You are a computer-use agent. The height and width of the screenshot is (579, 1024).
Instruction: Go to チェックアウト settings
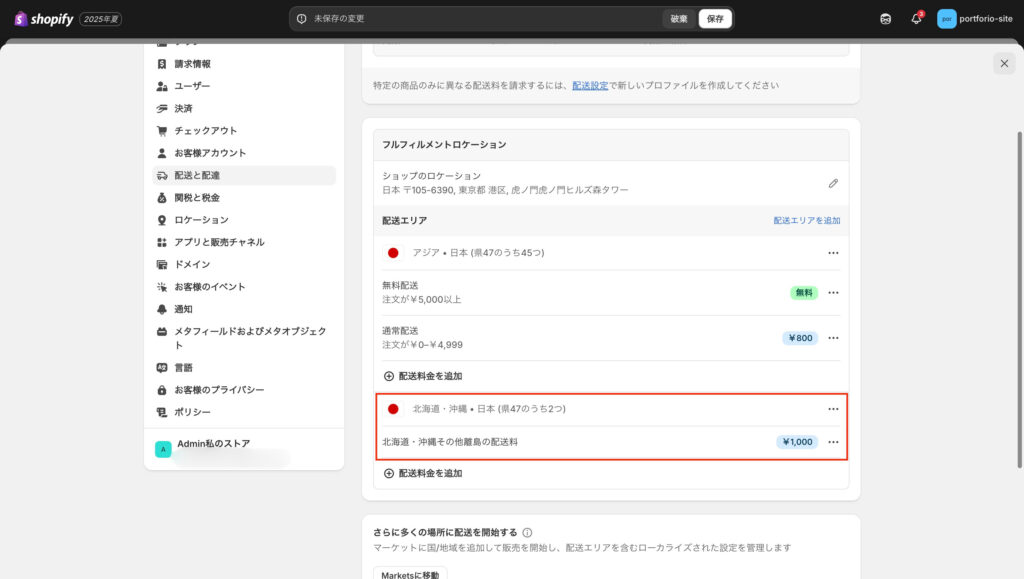[x=205, y=130]
